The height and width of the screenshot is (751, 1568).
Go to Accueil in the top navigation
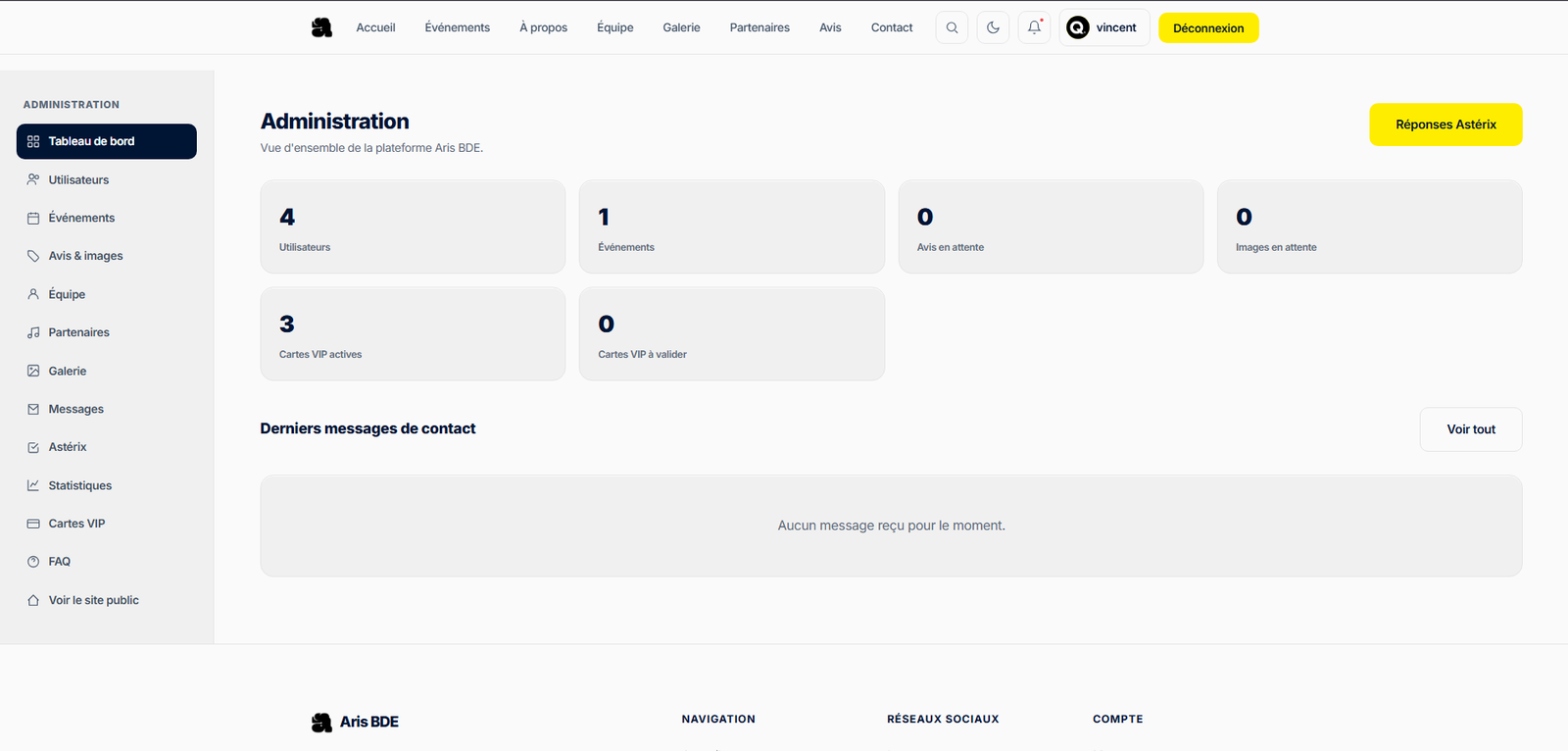point(375,27)
